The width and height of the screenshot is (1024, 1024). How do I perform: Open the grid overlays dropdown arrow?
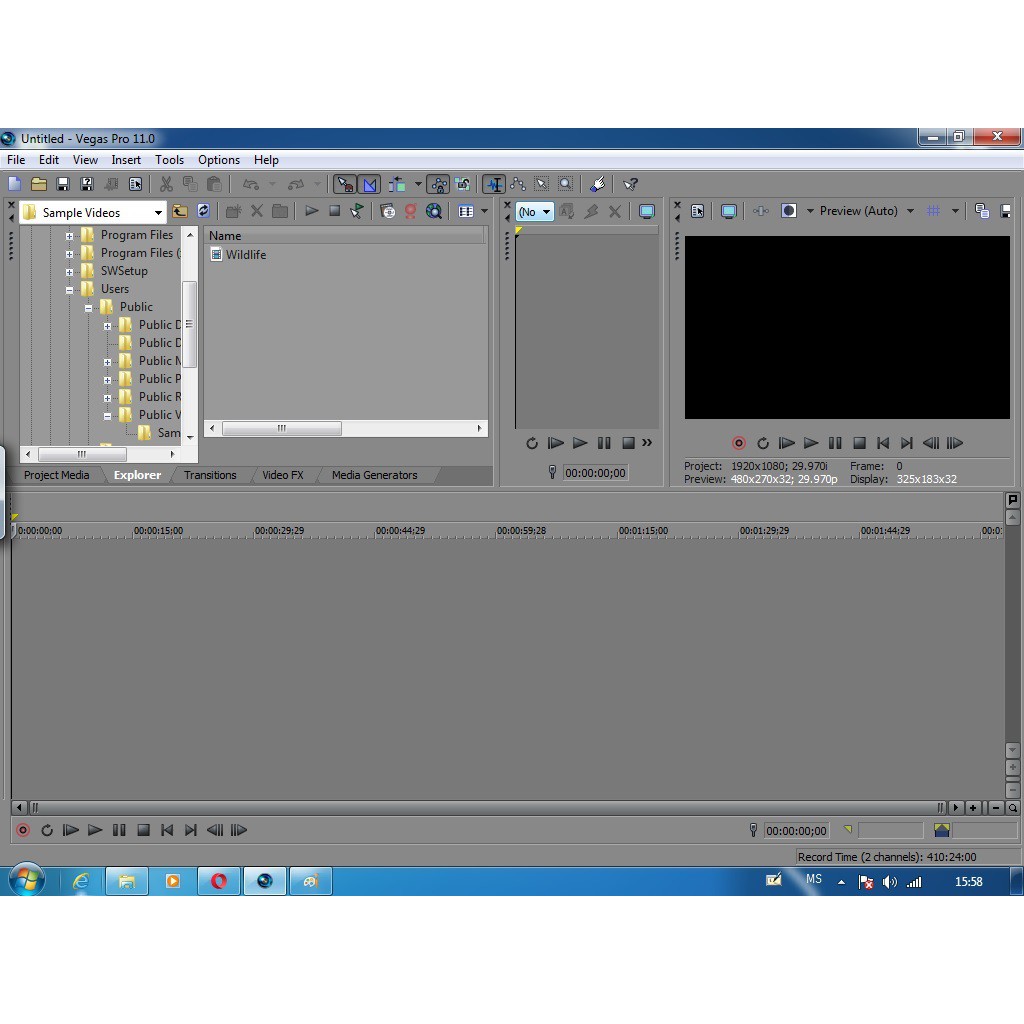pos(955,211)
